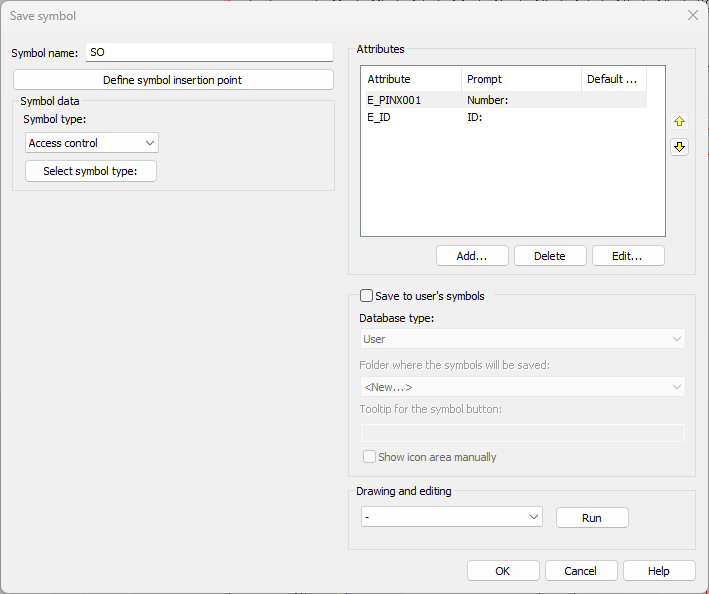Expand the Drawing and editing dropdown
This screenshot has width=709, height=594.
coord(452,517)
